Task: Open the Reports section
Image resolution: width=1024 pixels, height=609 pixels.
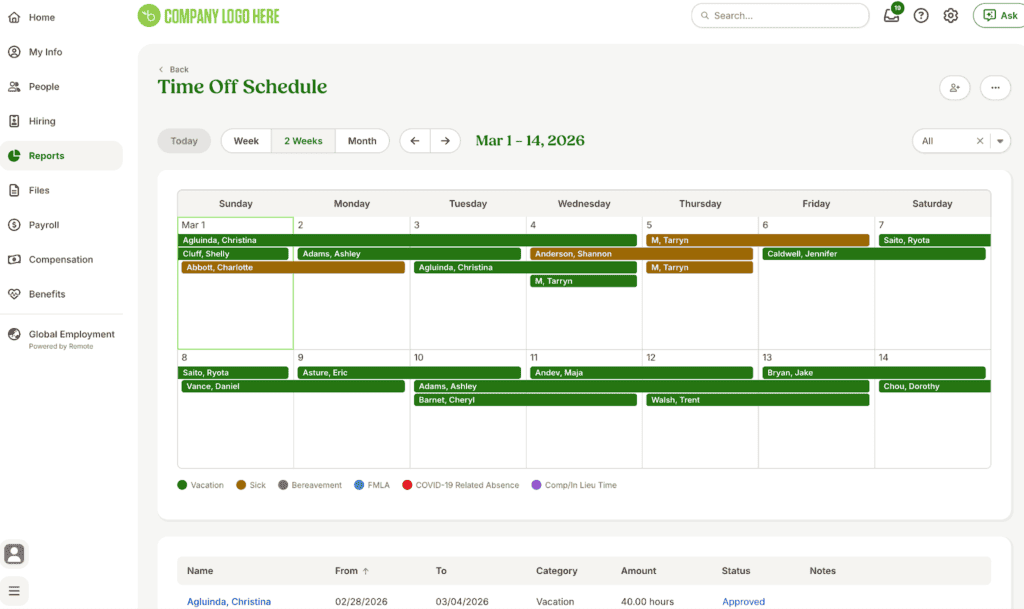Action: (x=44, y=155)
